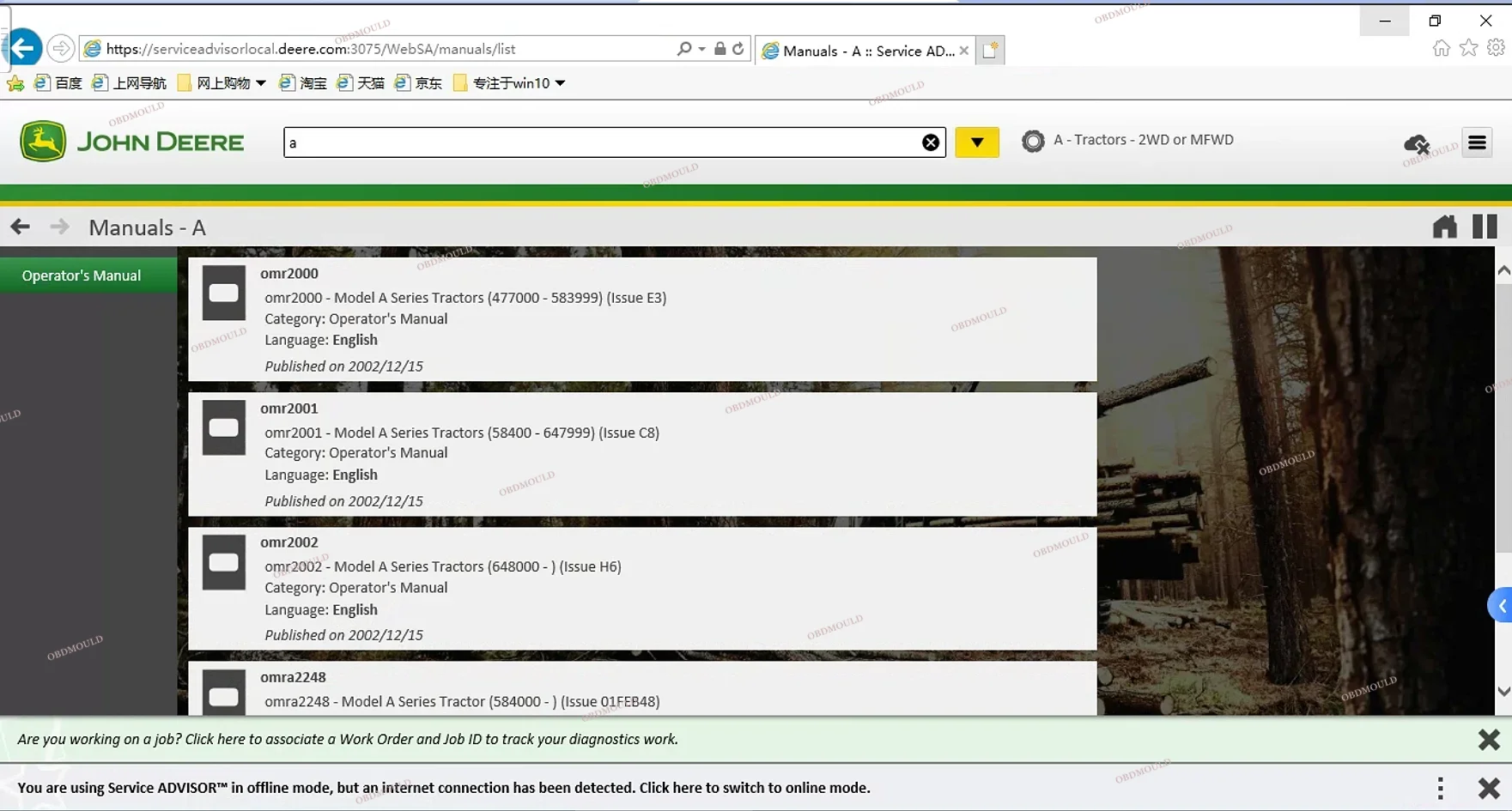Click the equipment model selector icon

click(x=1032, y=141)
